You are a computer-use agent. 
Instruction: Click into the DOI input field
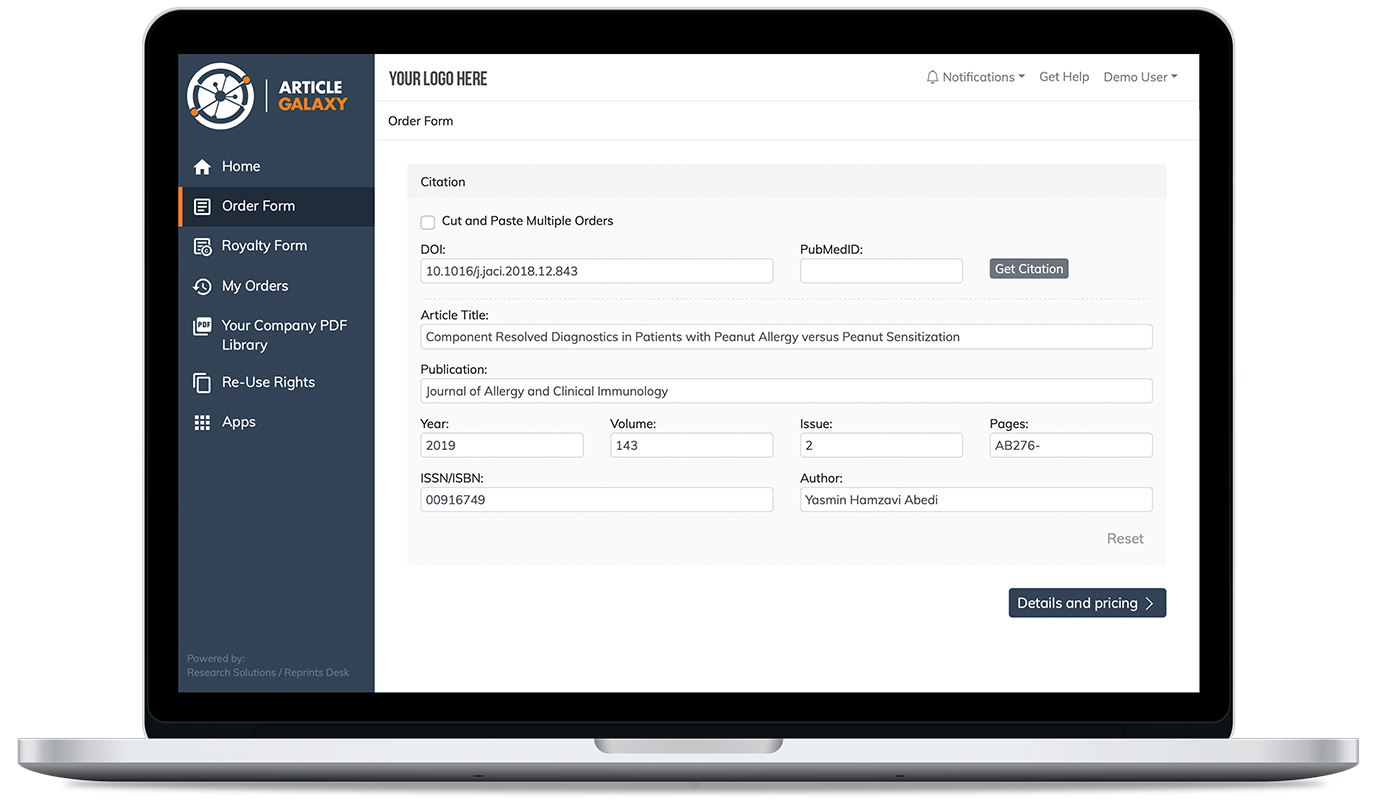pos(596,271)
